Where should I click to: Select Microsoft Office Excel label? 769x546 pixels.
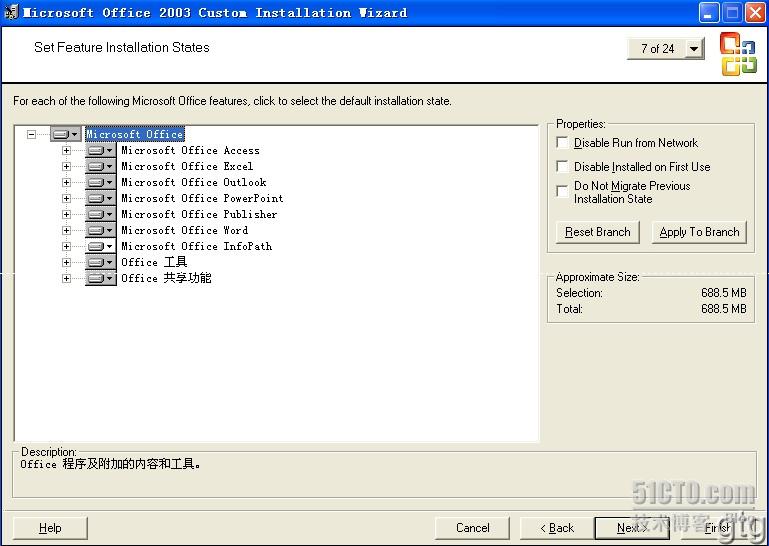point(187,166)
